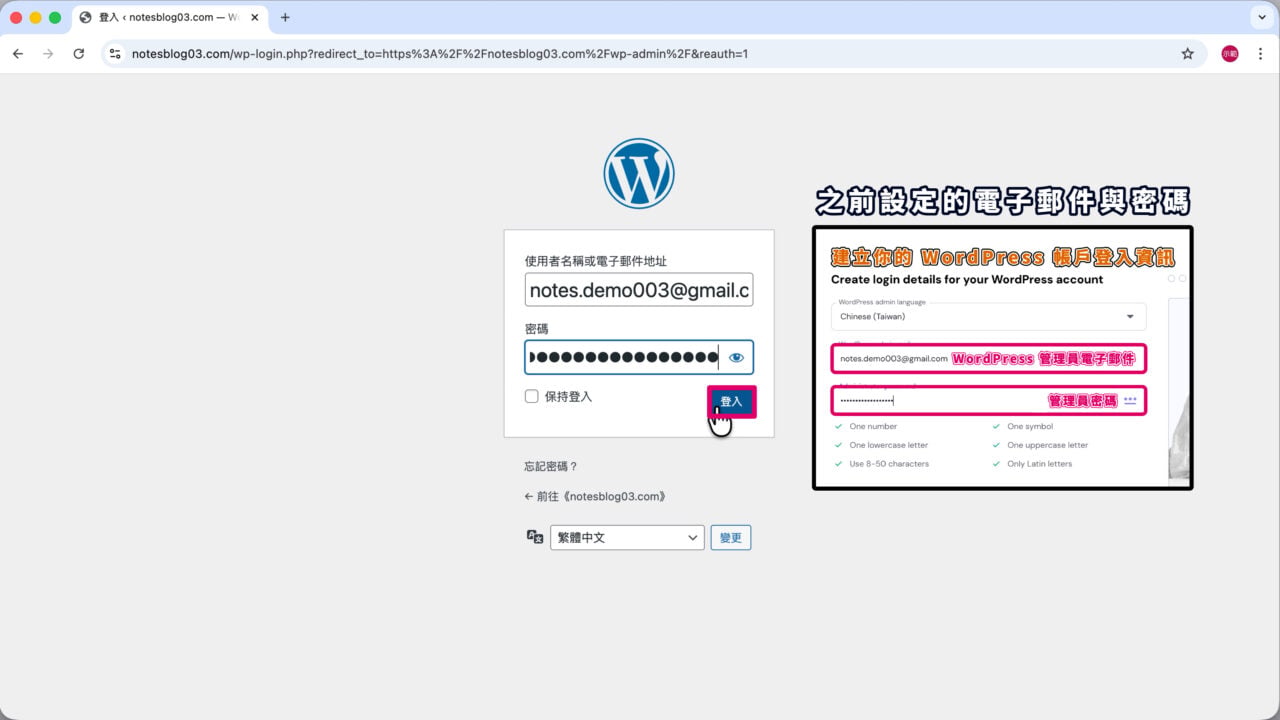Screen dimensions: 1280x720
Task: Open the 繁體中文 language dropdown
Action: (x=627, y=537)
